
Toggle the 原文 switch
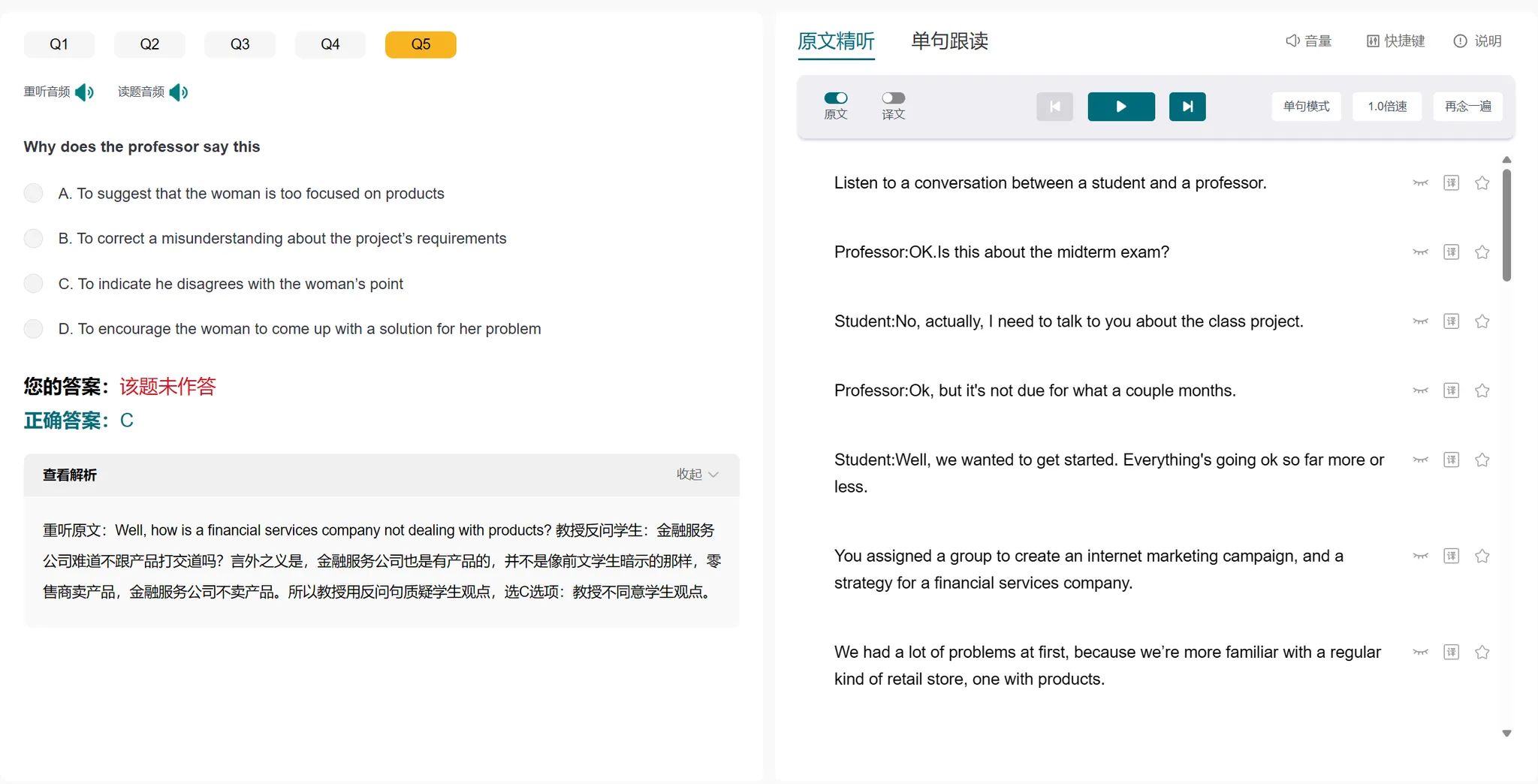[836, 98]
